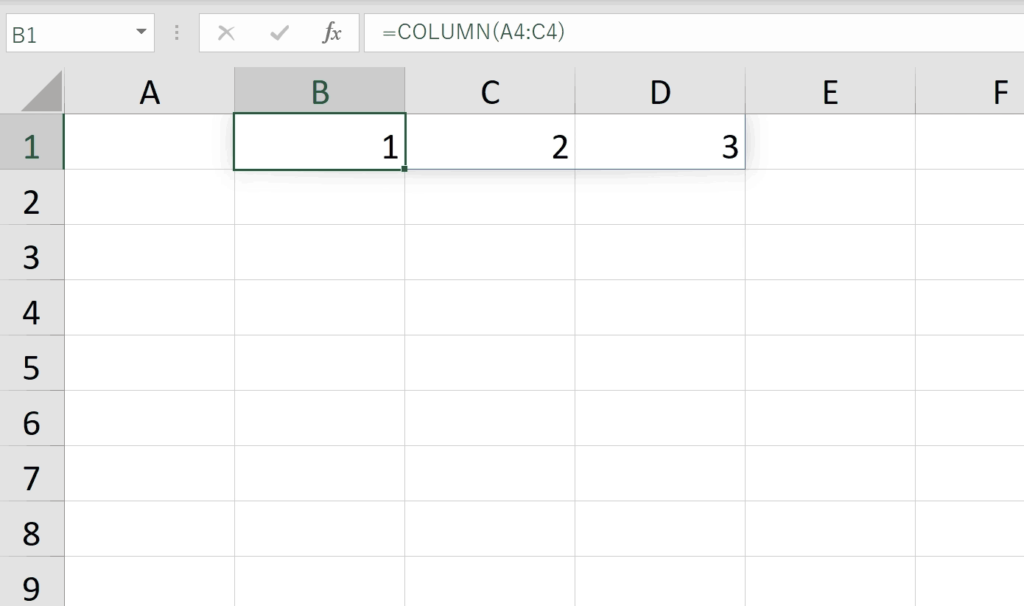Click the Enter checkmark formula icon
This screenshot has width=1024, height=606.
280,33
